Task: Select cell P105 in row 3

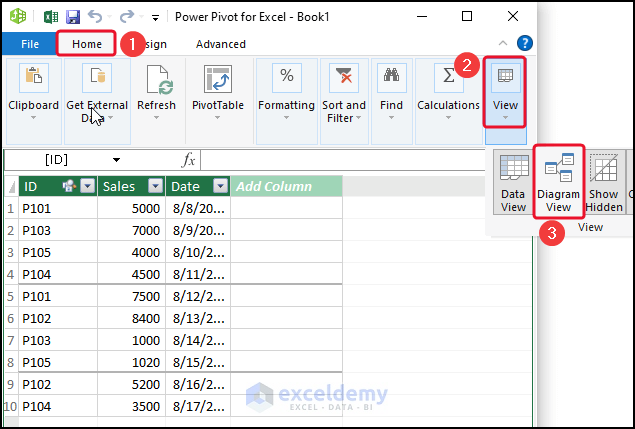Action: click(x=58, y=252)
